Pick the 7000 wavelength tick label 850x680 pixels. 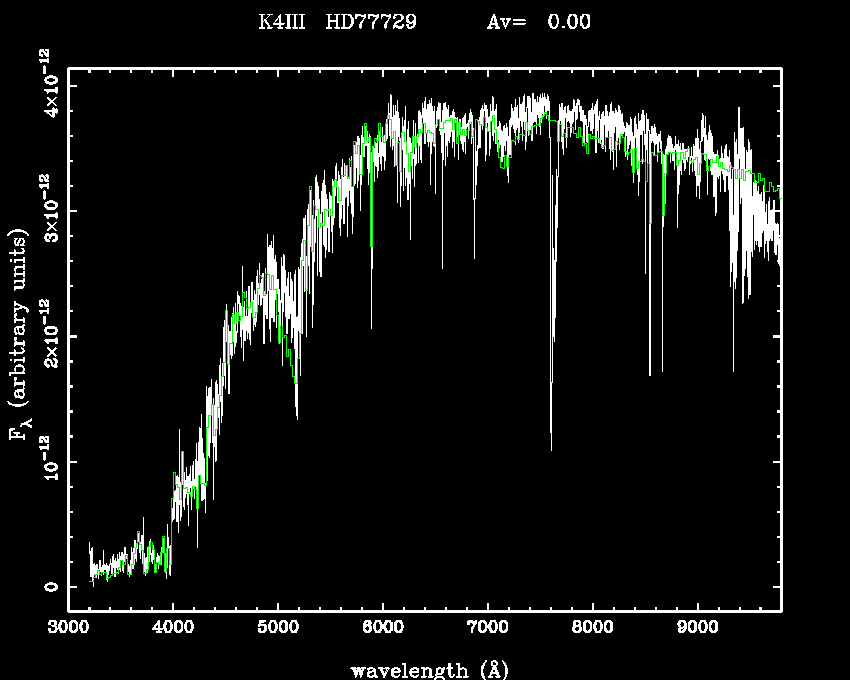pyautogui.click(x=487, y=630)
